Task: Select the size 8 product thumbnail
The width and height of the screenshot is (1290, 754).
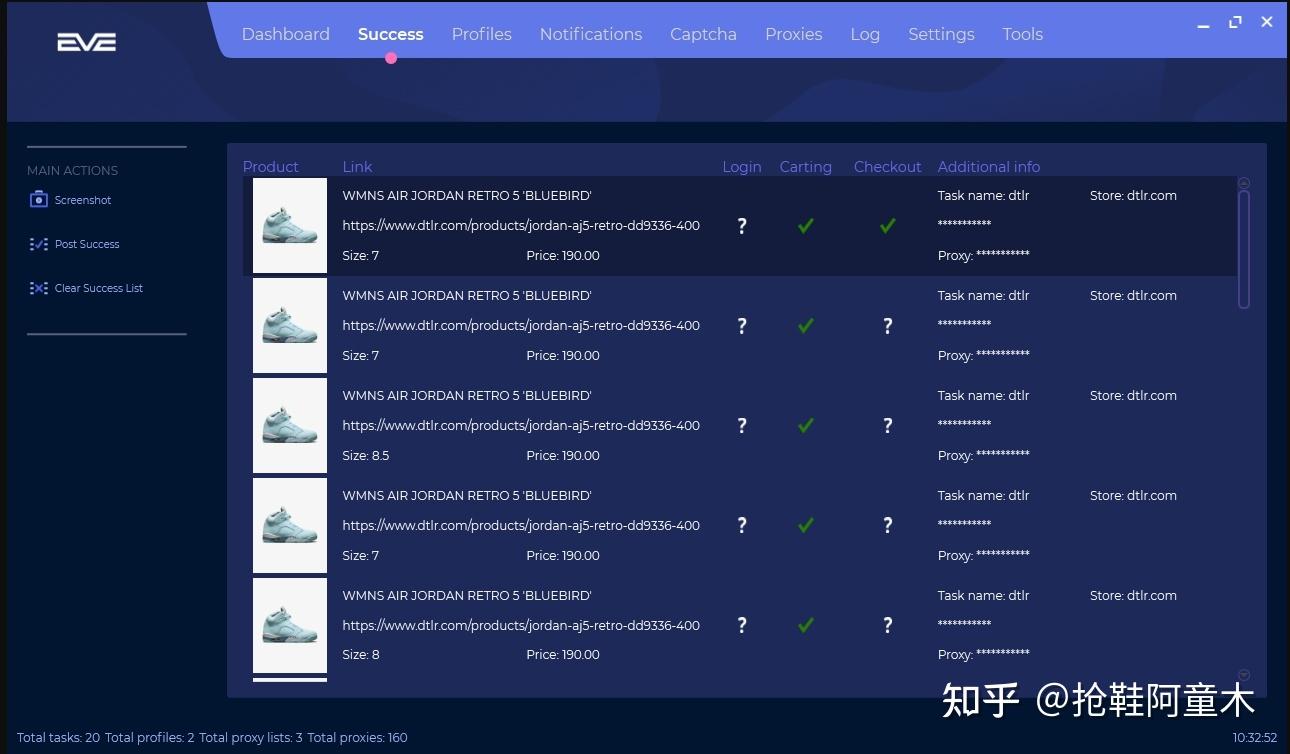Action: pyautogui.click(x=290, y=625)
